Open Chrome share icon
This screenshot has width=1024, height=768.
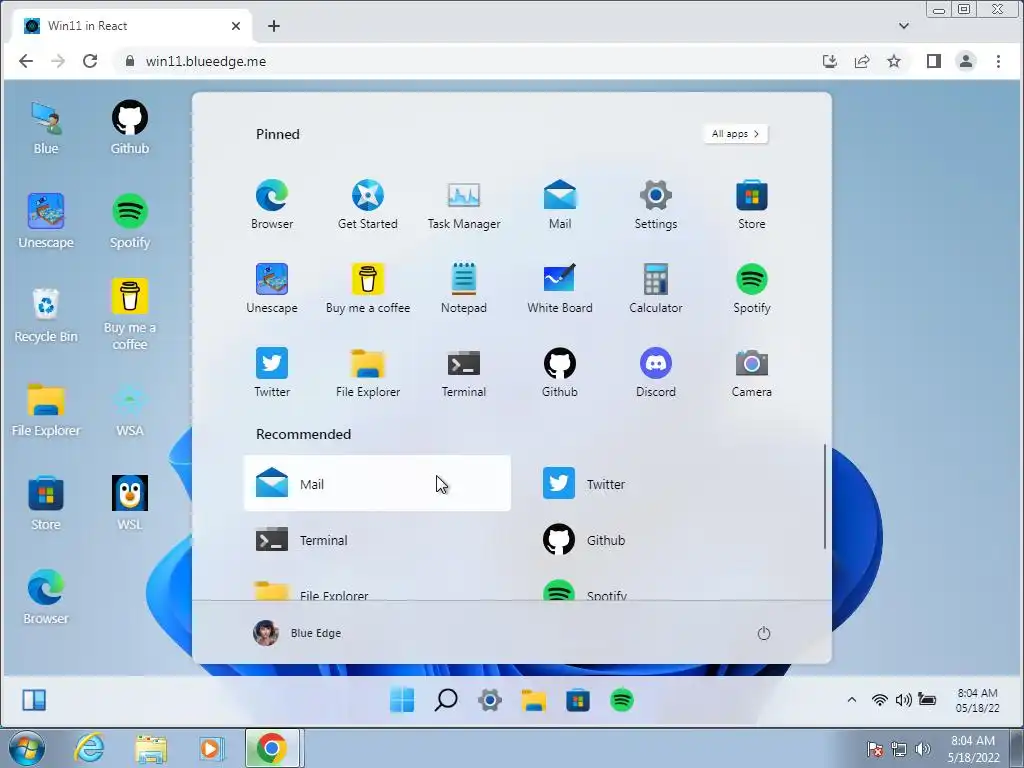[862, 61]
